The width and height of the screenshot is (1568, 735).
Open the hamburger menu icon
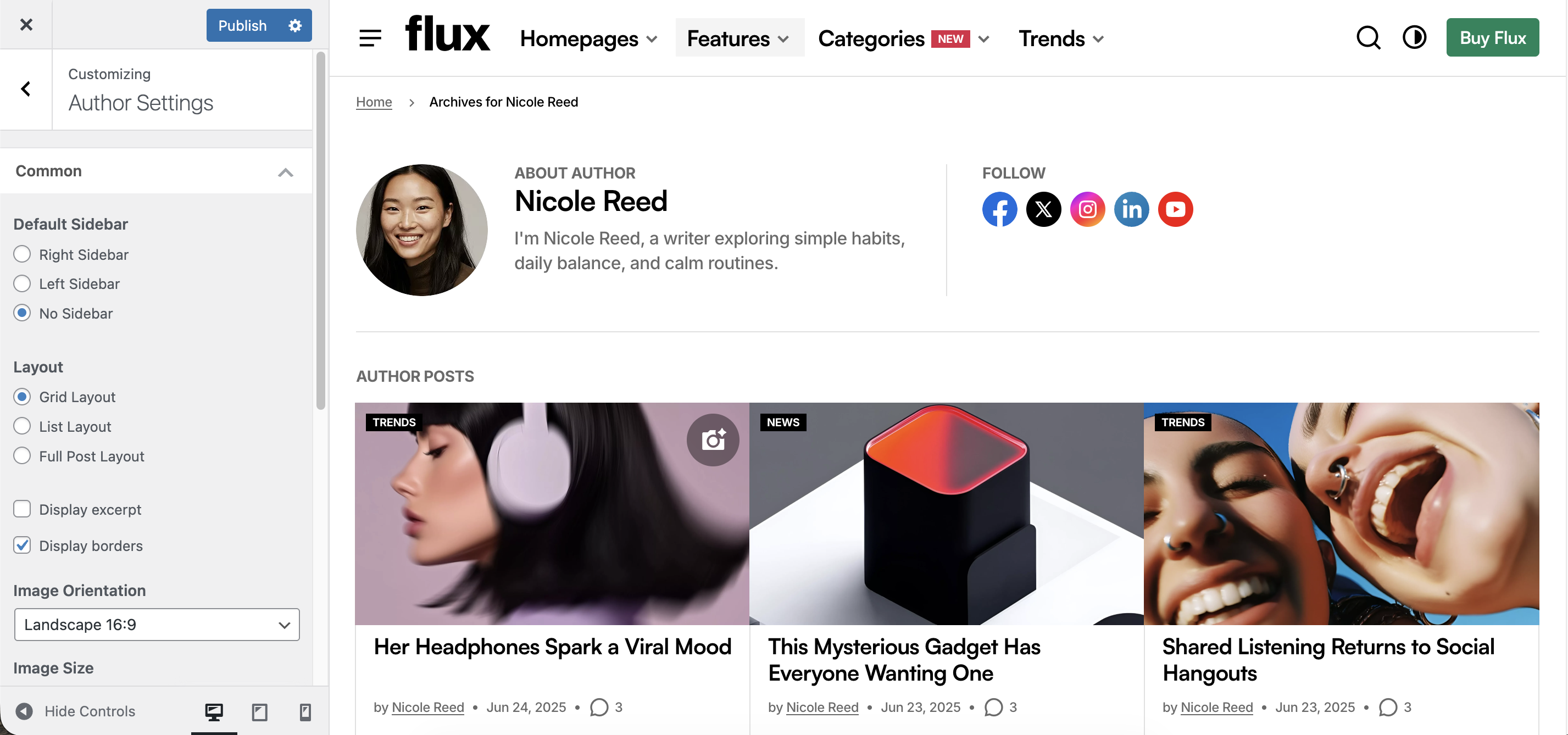click(370, 38)
